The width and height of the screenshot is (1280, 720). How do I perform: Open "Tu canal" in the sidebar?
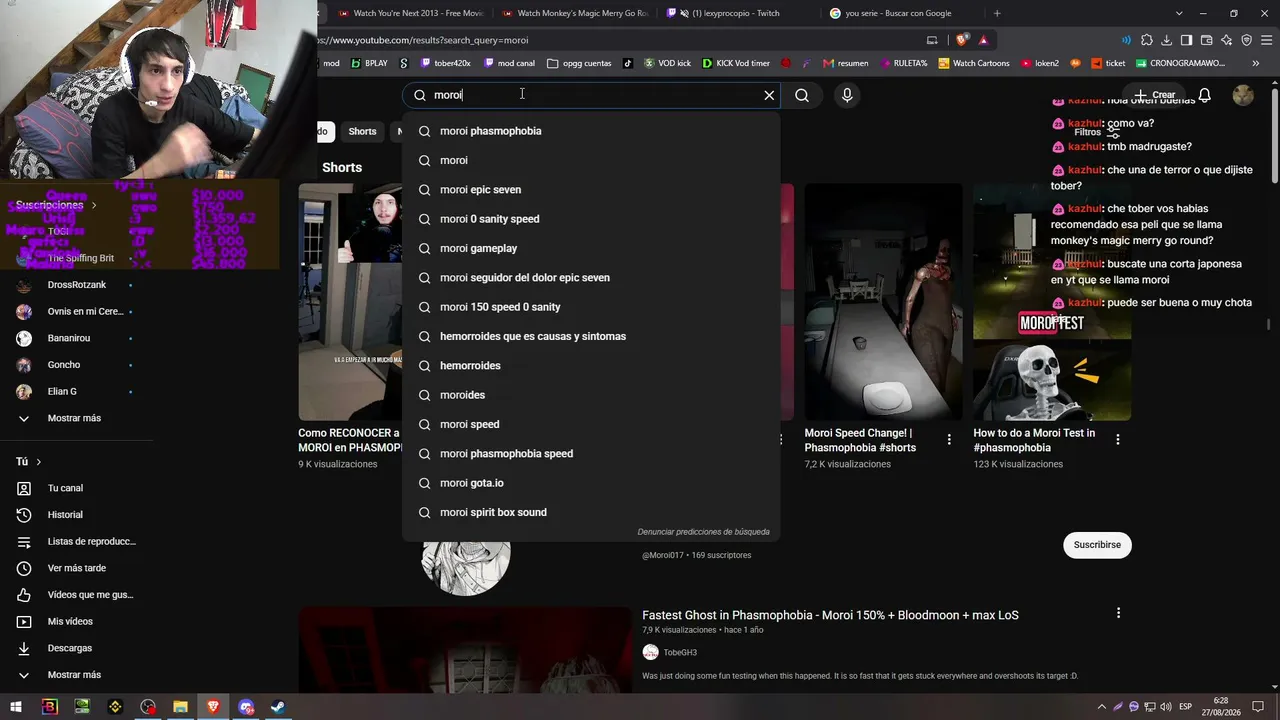pos(65,488)
